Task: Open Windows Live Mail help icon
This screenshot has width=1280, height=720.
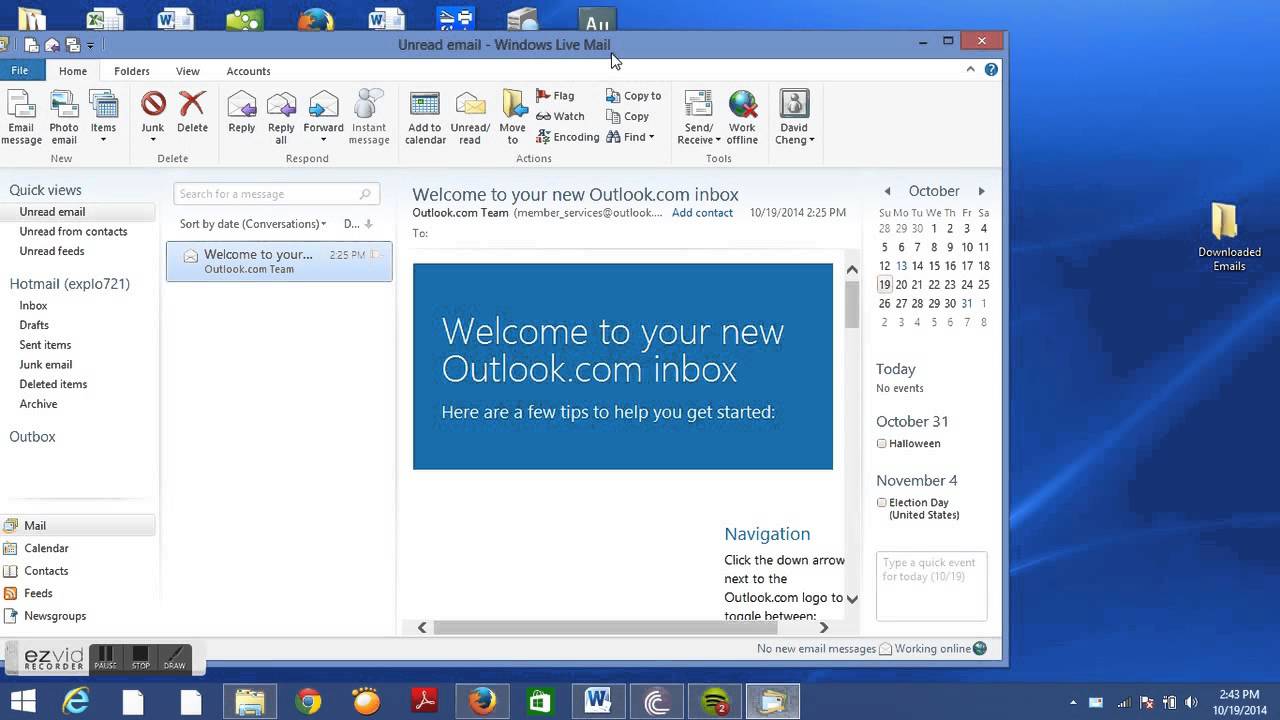Action: click(991, 70)
